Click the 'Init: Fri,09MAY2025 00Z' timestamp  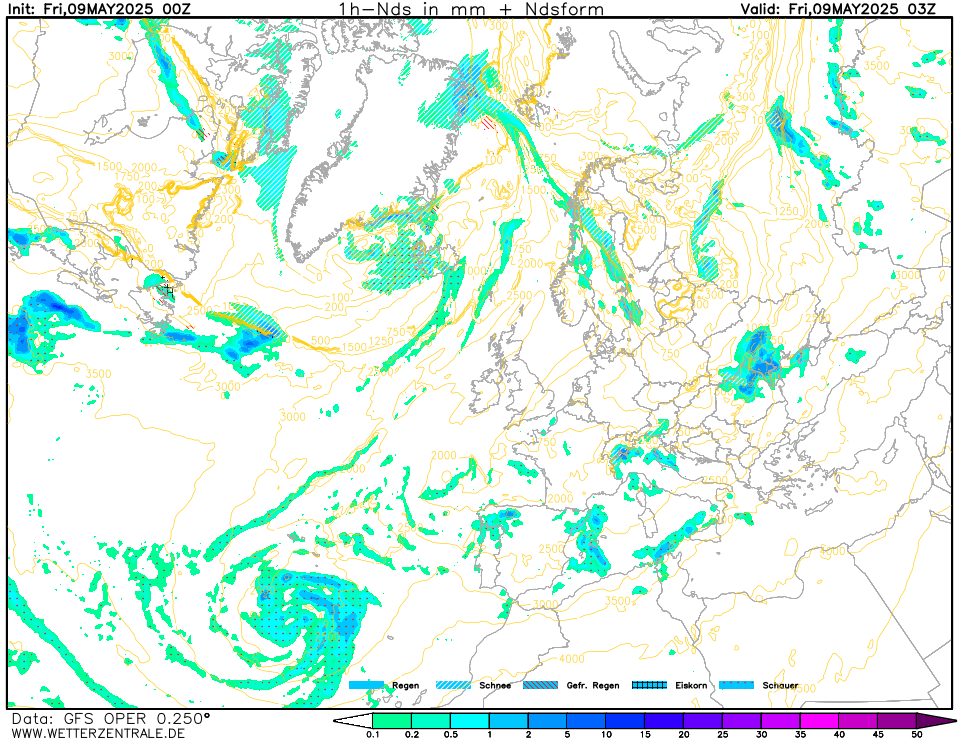click(x=99, y=9)
